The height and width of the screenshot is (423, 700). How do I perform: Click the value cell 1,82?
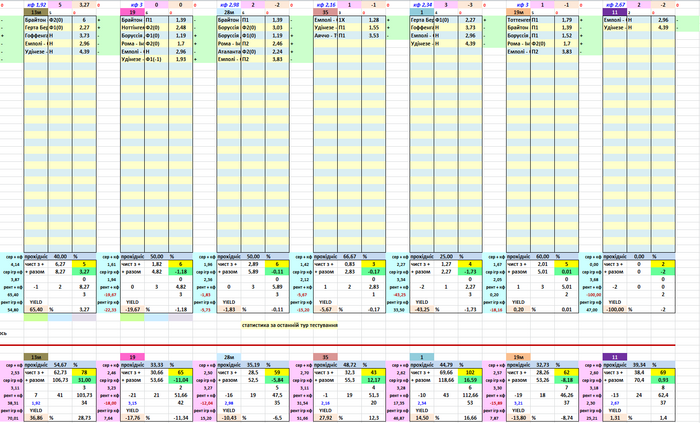pyautogui.click(x=157, y=264)
